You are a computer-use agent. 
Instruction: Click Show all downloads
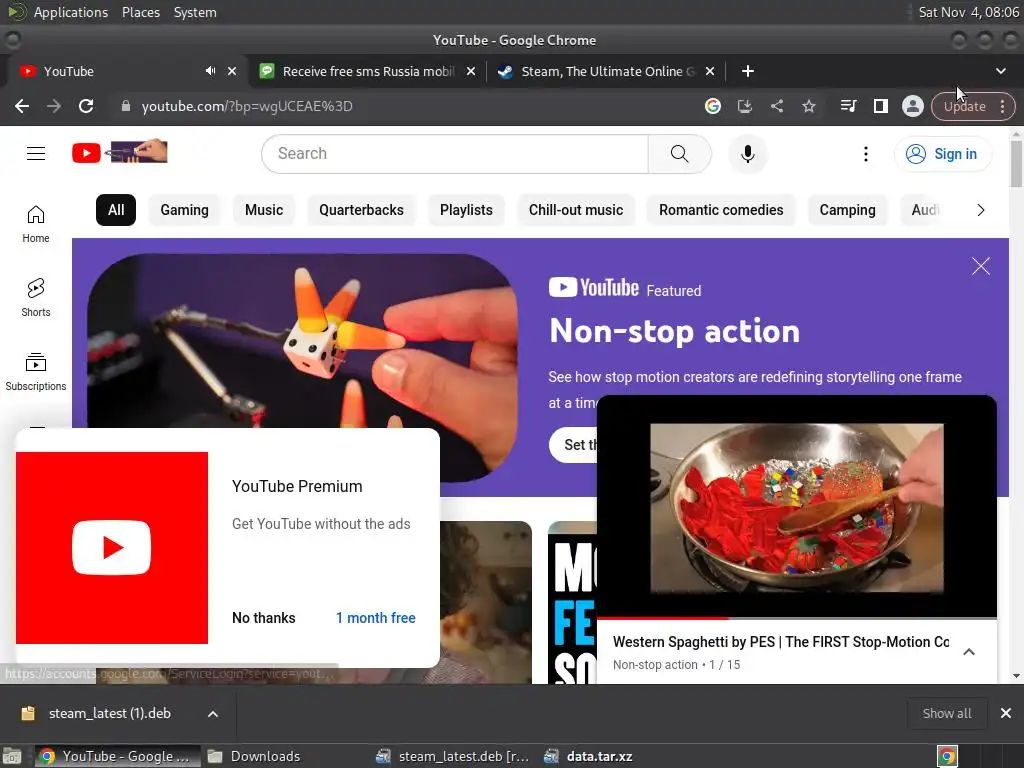946,714
